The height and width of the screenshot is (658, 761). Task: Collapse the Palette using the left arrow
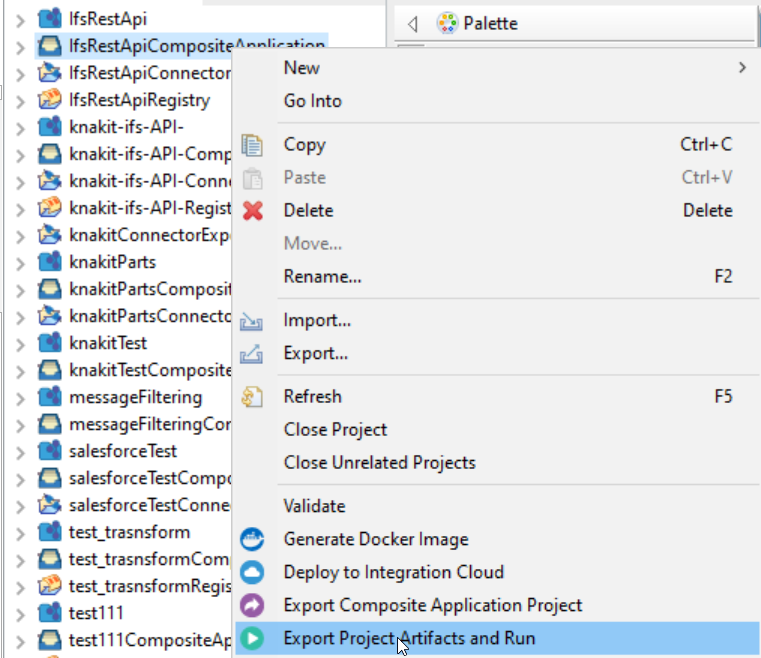[412, 23]
